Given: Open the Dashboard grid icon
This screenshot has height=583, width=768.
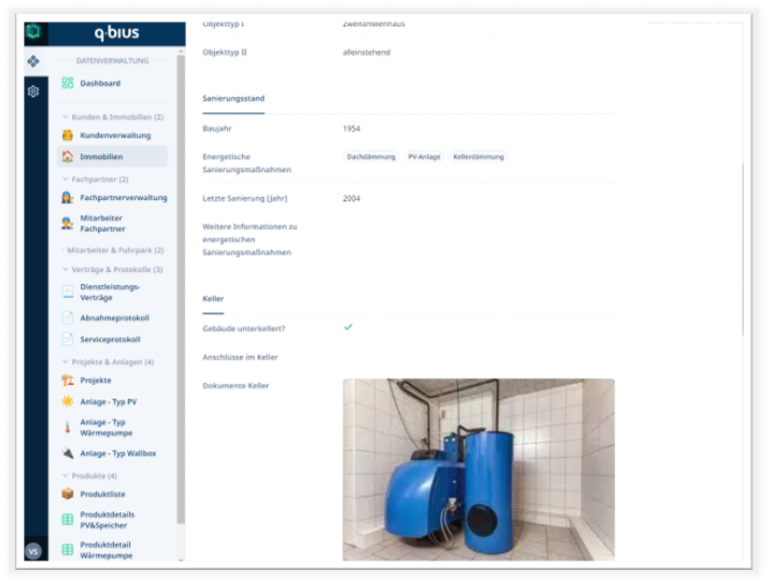Looking at the screenshot, I should [x=67, y=83].
